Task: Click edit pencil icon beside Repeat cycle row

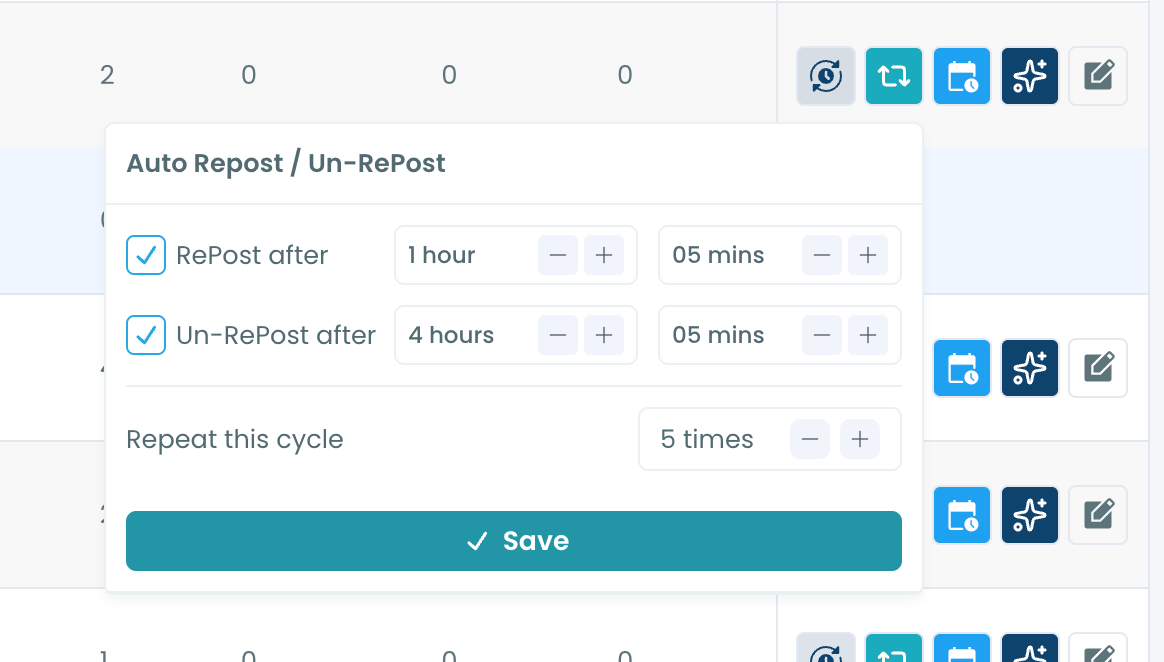Action: tap(1098, 515)
